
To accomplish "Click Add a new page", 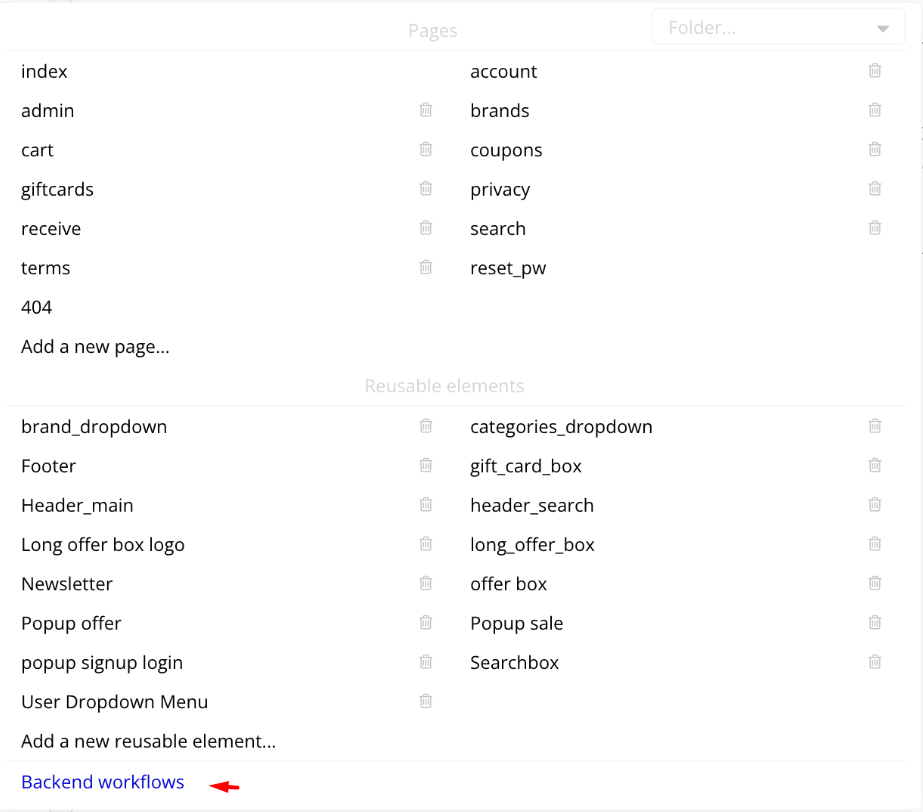I will pos(95,347).
